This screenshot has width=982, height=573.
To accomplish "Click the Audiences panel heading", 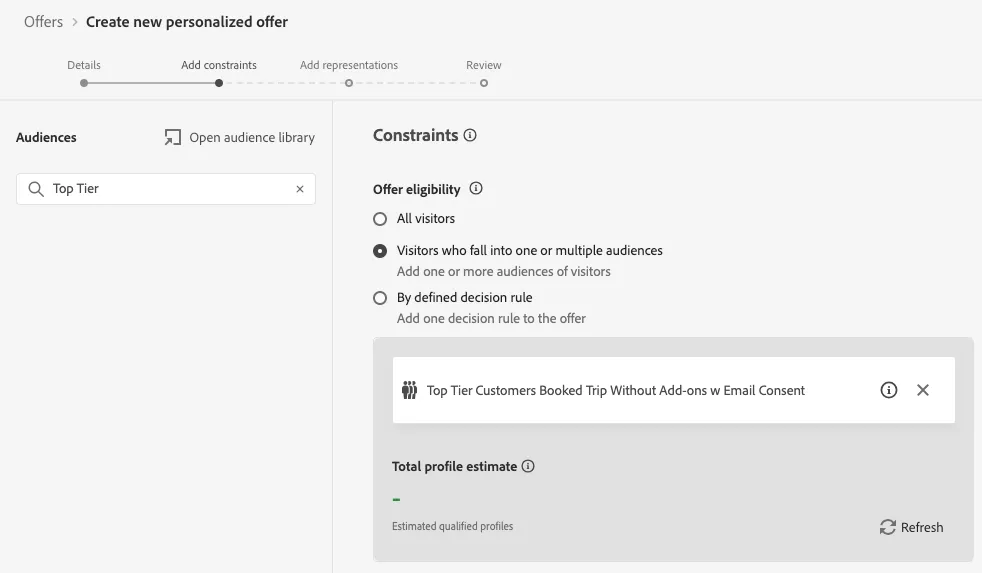I will pyautogui.click(x=46, y=137).
